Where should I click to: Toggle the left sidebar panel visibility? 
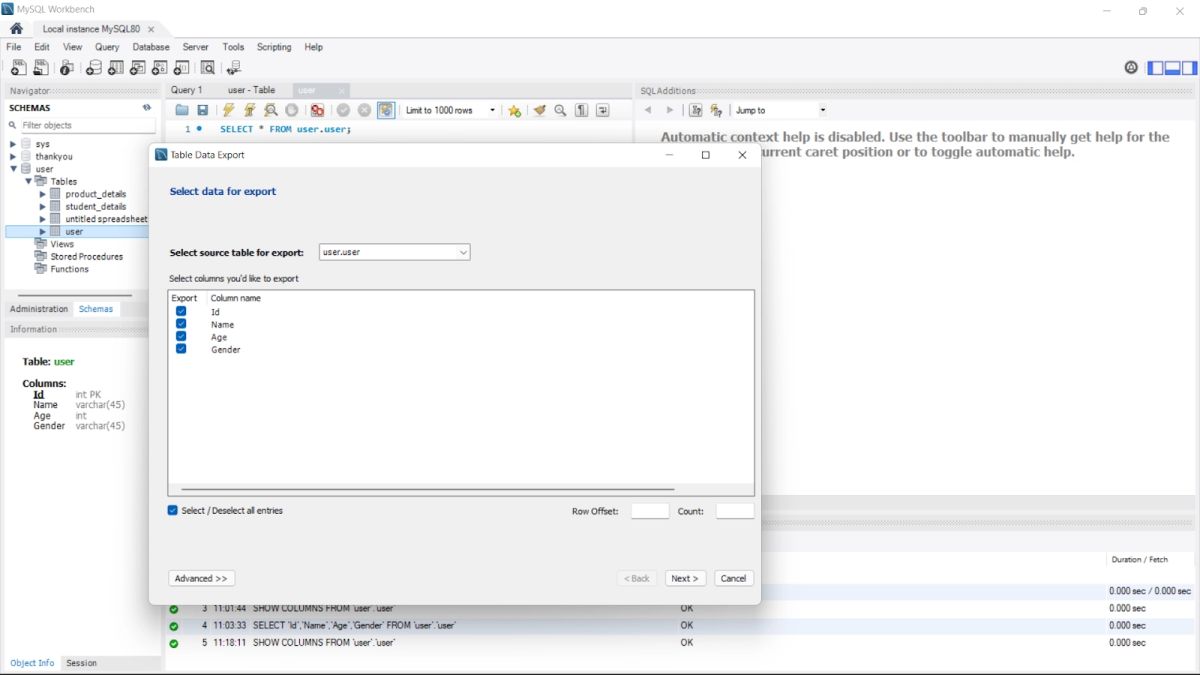point(1156,68)
